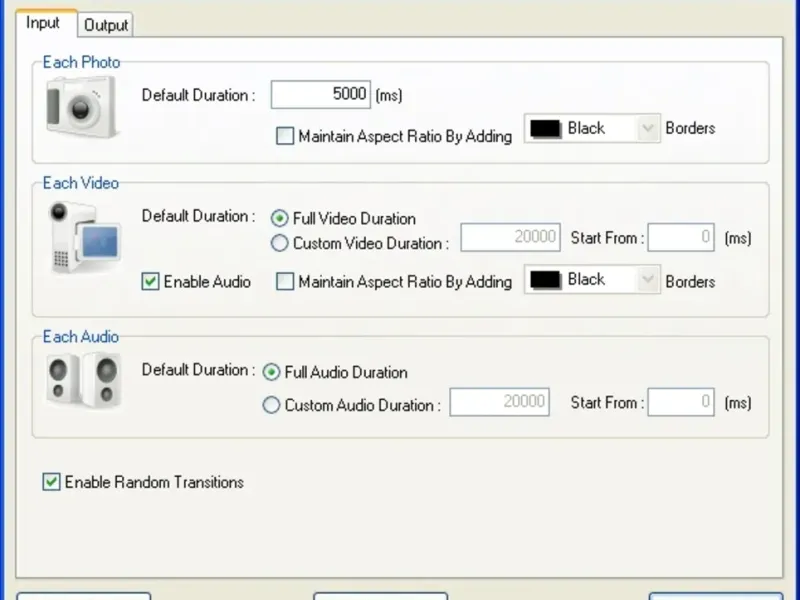Choose Custom Video Duration radio button
Image resolution: width=800 pixels, height=600 pixels.
click(279, 243)
